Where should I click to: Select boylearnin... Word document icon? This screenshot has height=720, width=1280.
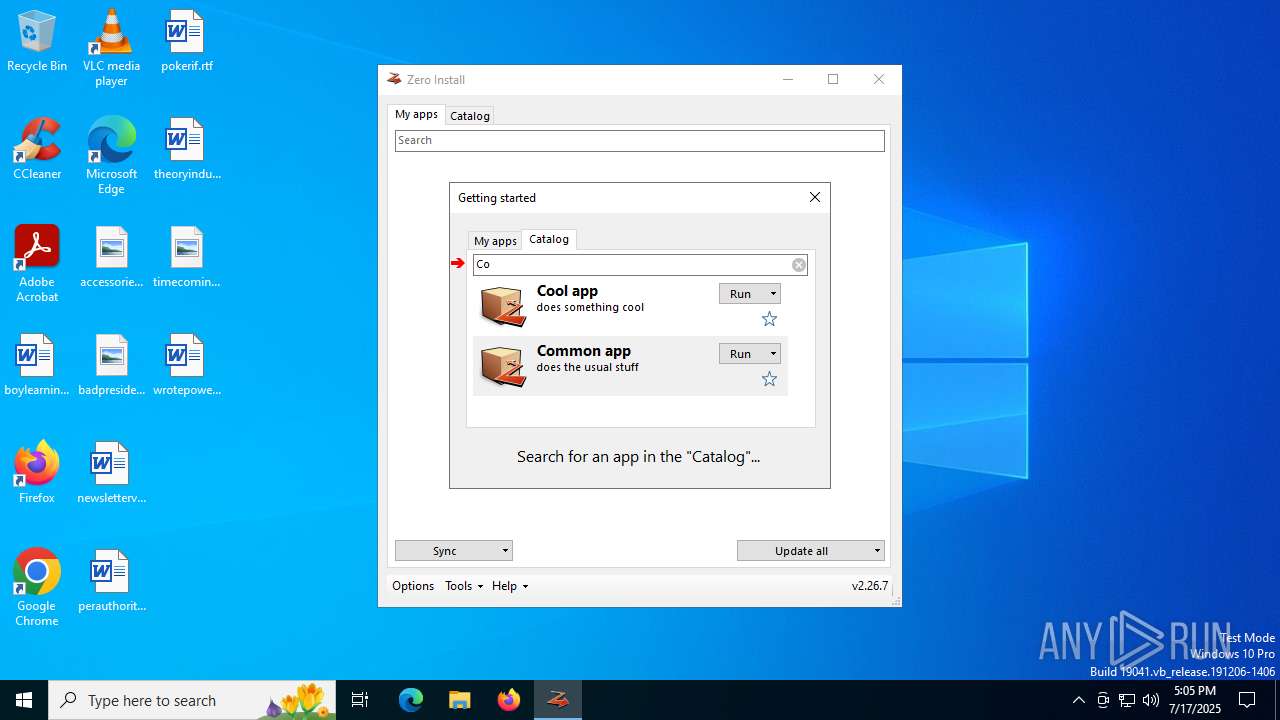point(37,365)
